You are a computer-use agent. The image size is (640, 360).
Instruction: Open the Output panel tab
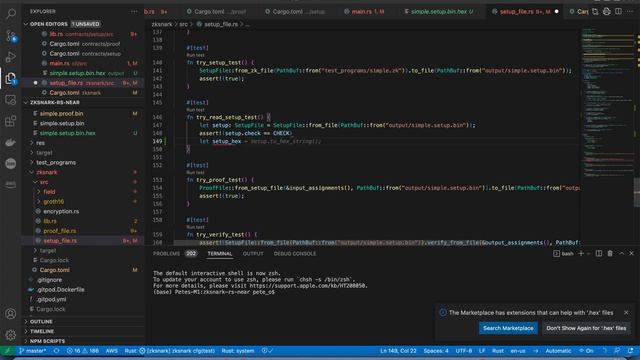pos(253,253)
